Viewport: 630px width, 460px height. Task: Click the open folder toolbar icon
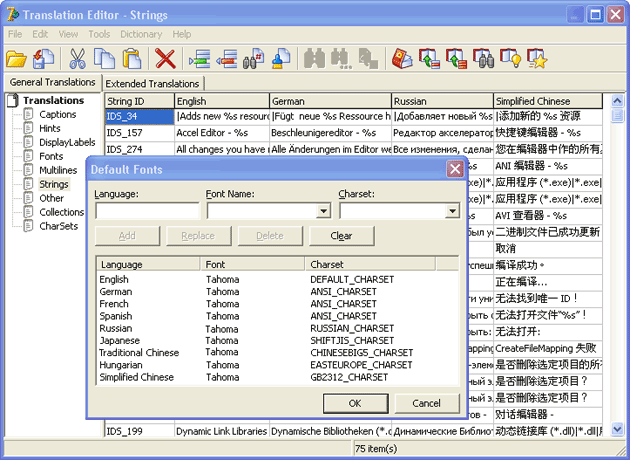point(16,59)
